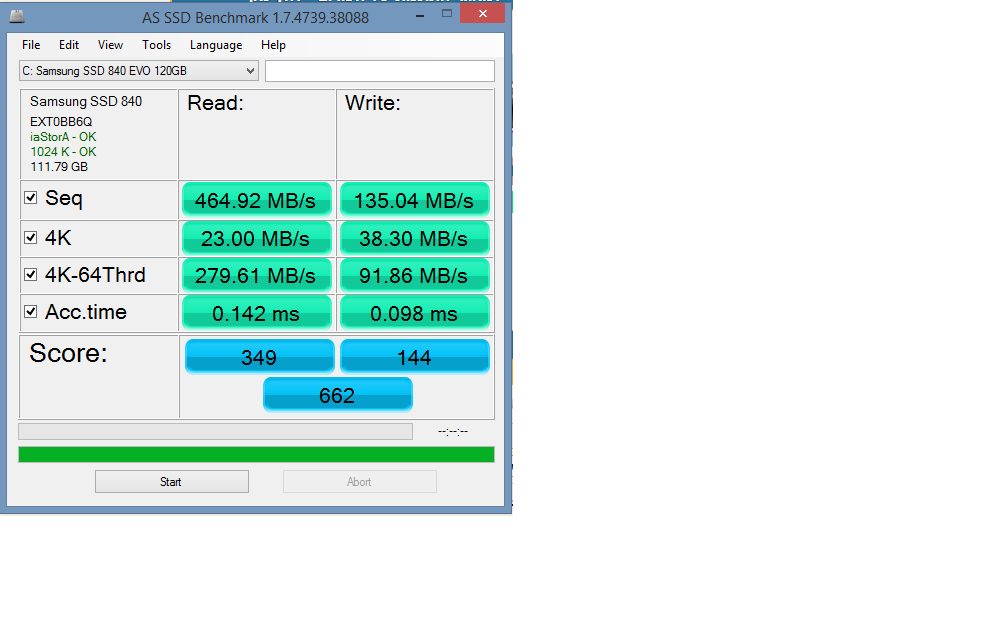Open the Edit menu
Image resolution: width=1008 pixels, height=630 pixels.
[x=69, y=45]
